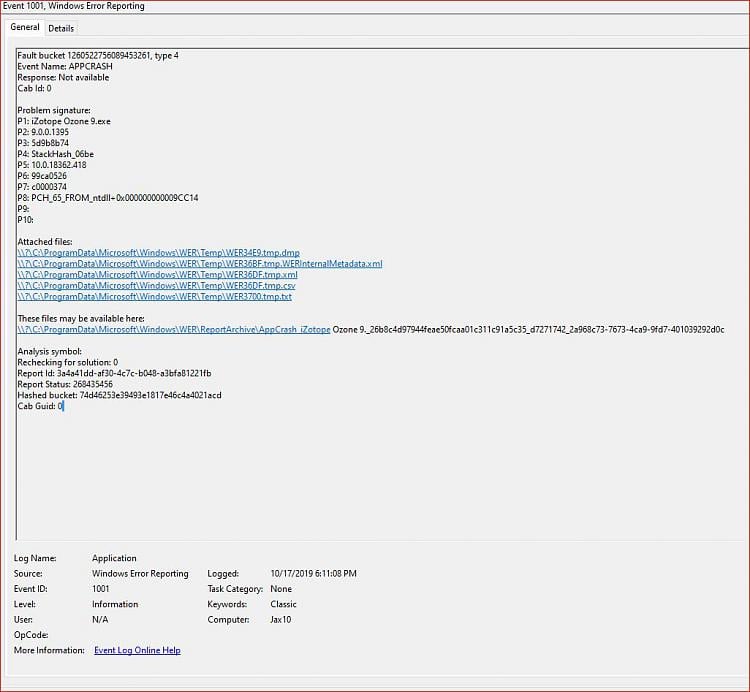Switch to the Details tab
This screenshot has height=692, width=750.
pyautogui.click(x=61, y=28)
